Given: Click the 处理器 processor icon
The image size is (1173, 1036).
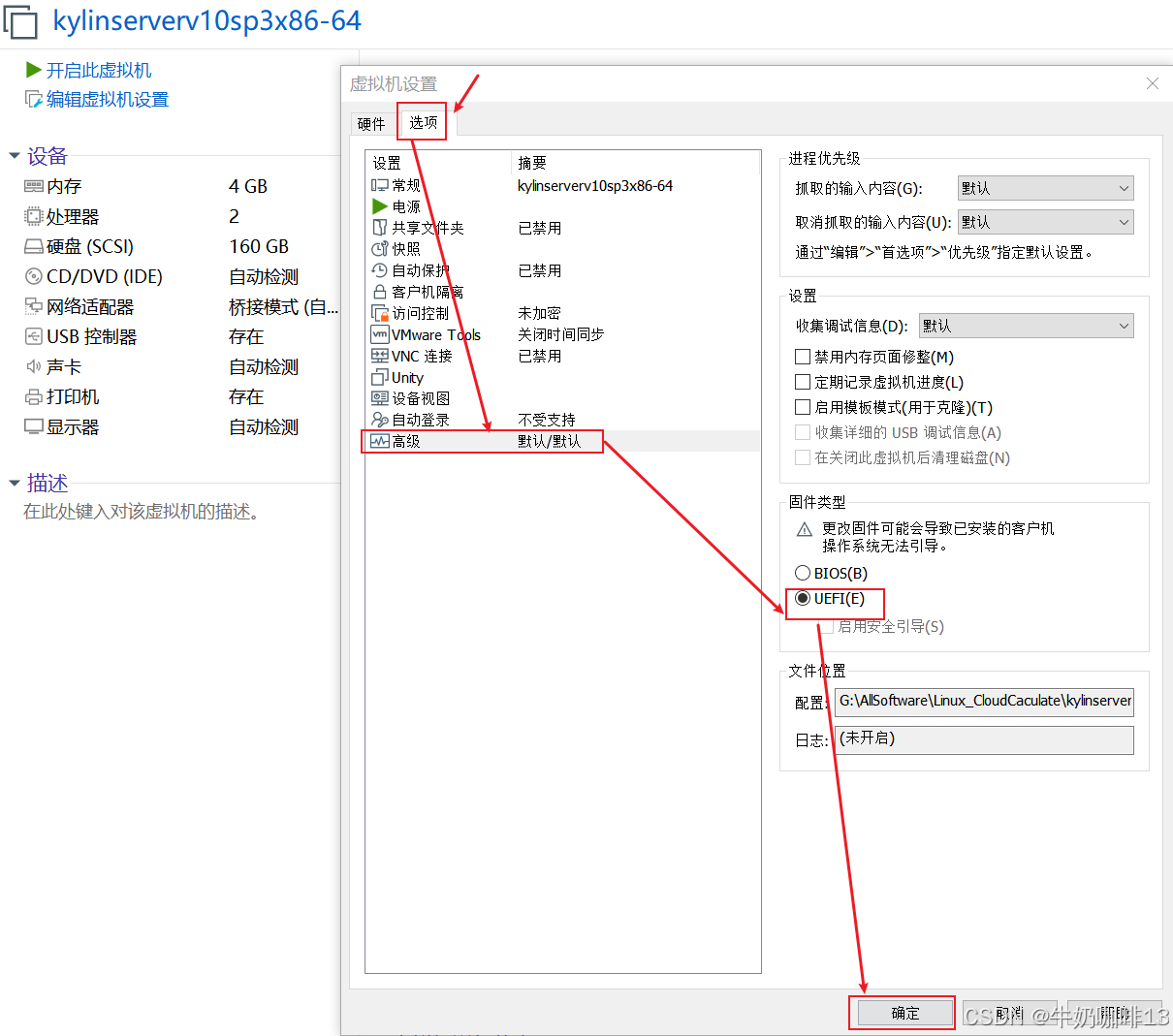Looking at the screenshot, I should coord(34,216).
